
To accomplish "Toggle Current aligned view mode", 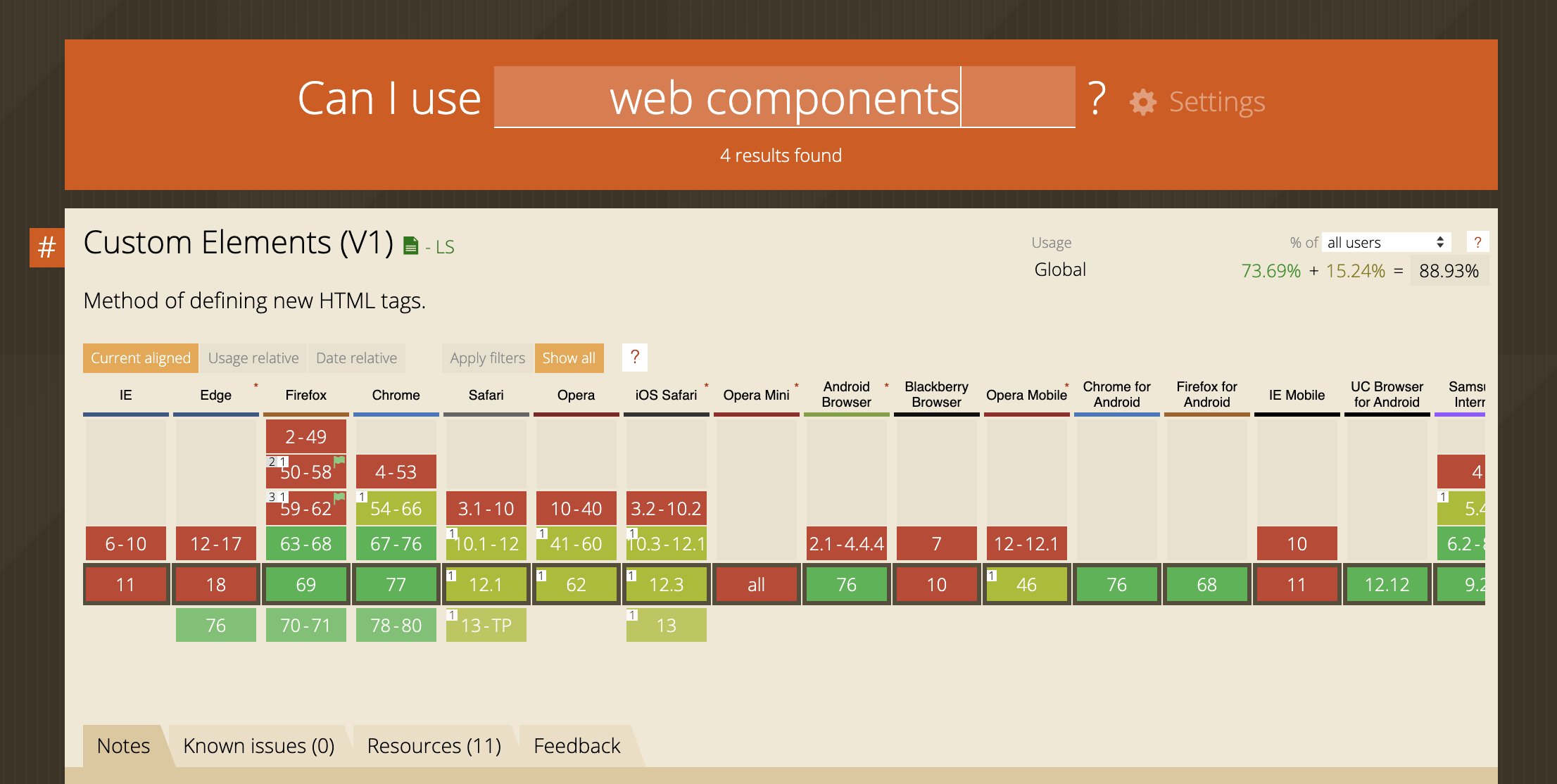I will click(140, 358).
